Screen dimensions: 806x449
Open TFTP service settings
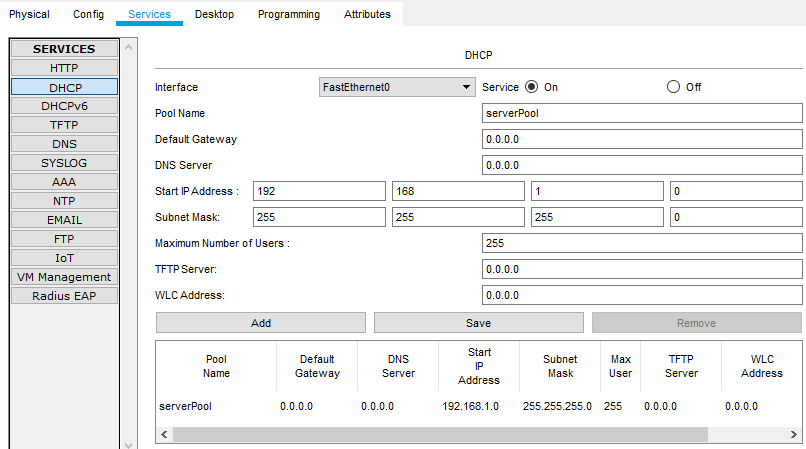pyautogui.click(x=64, y=125)
